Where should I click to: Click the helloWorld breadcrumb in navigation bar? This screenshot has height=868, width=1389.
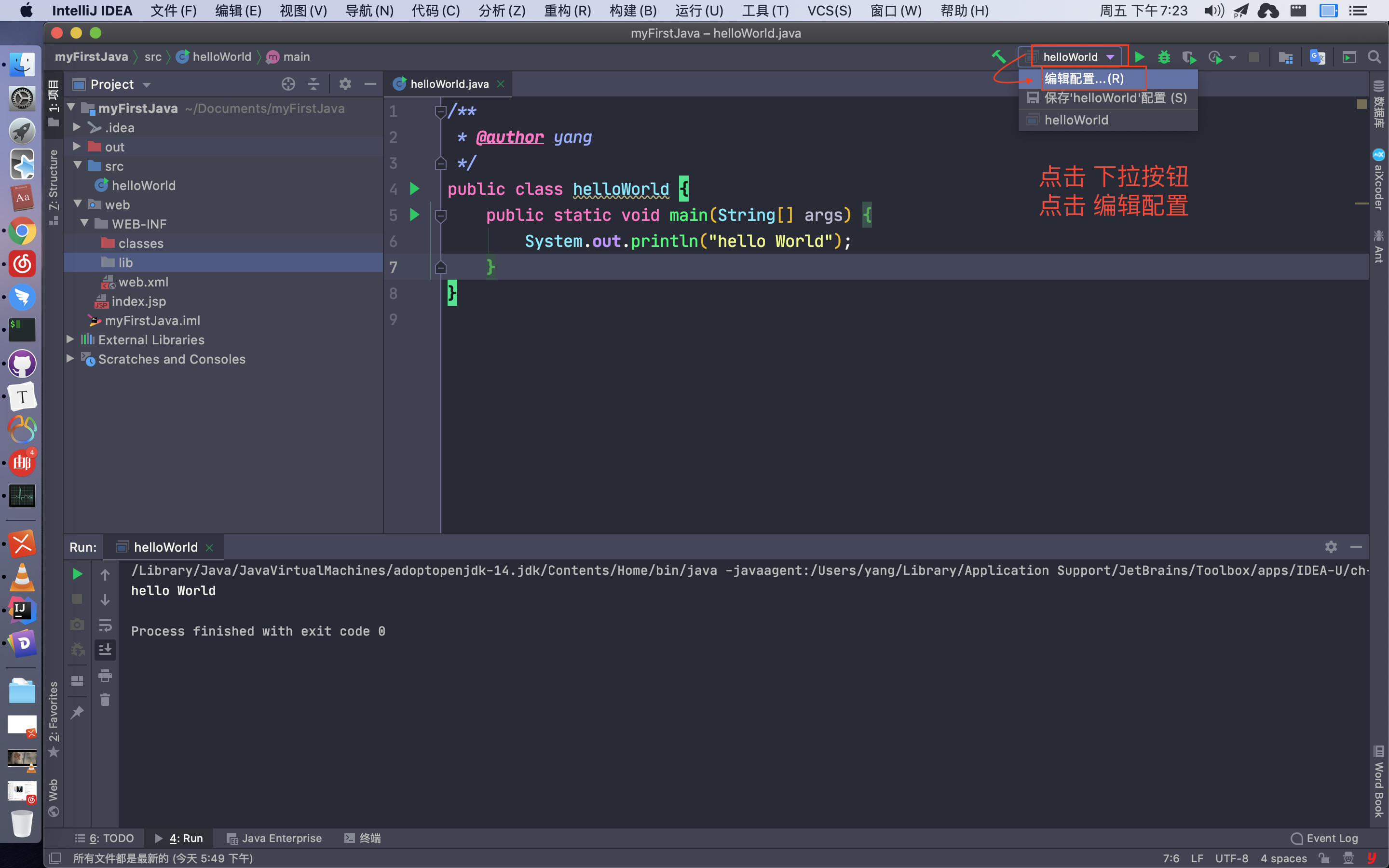pos(215,57)
